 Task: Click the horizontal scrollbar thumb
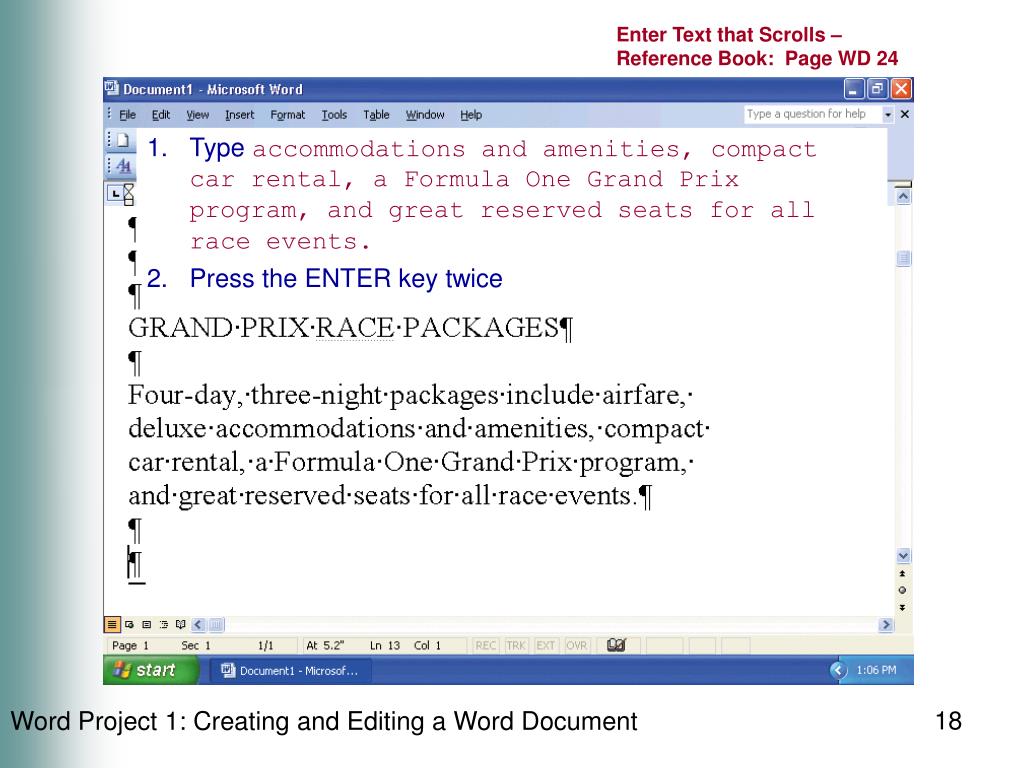click(x=216, y=625)
